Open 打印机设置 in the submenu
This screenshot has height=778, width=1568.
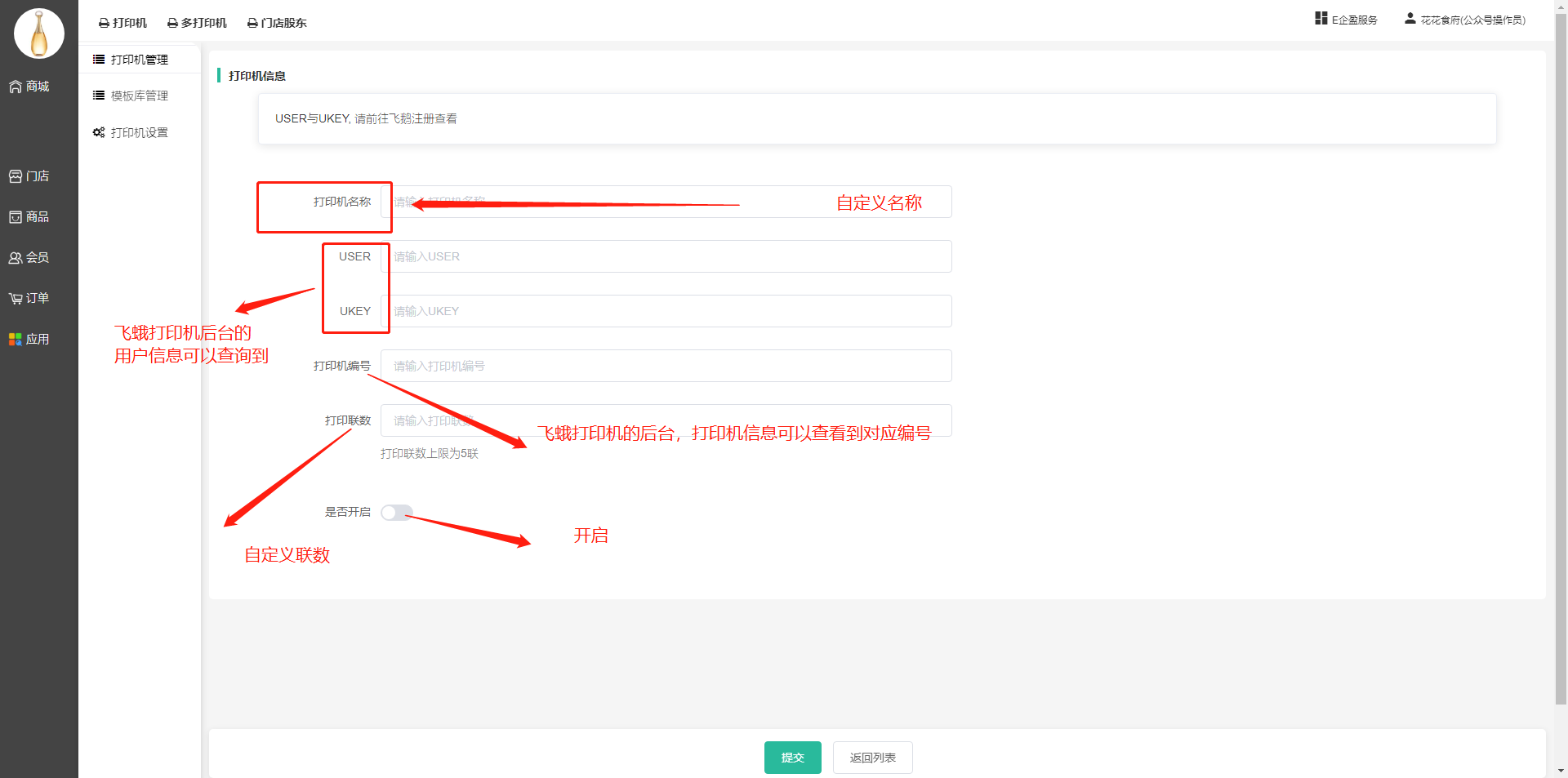coord(139,133)
